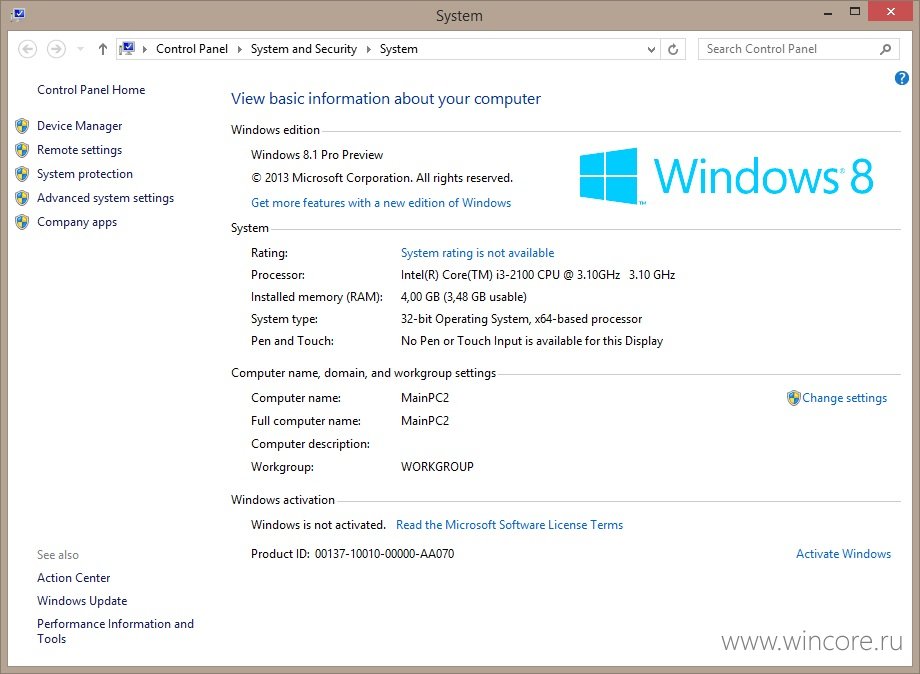Screen dimensions: 920x674
Task: Click the search magnifier icon
Action: (x=885, y=49)
